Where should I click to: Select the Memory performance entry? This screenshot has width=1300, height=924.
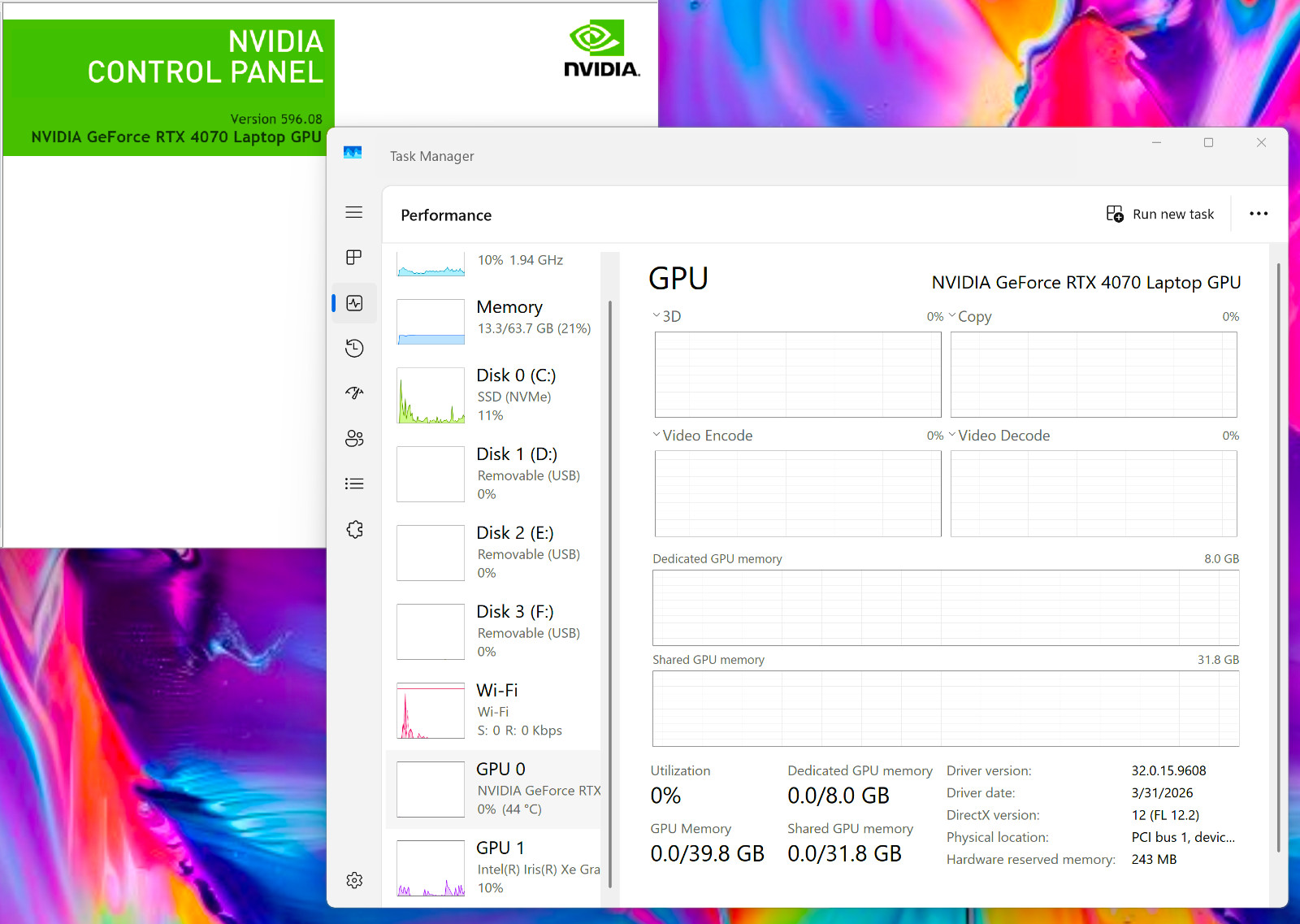(494, 321)
